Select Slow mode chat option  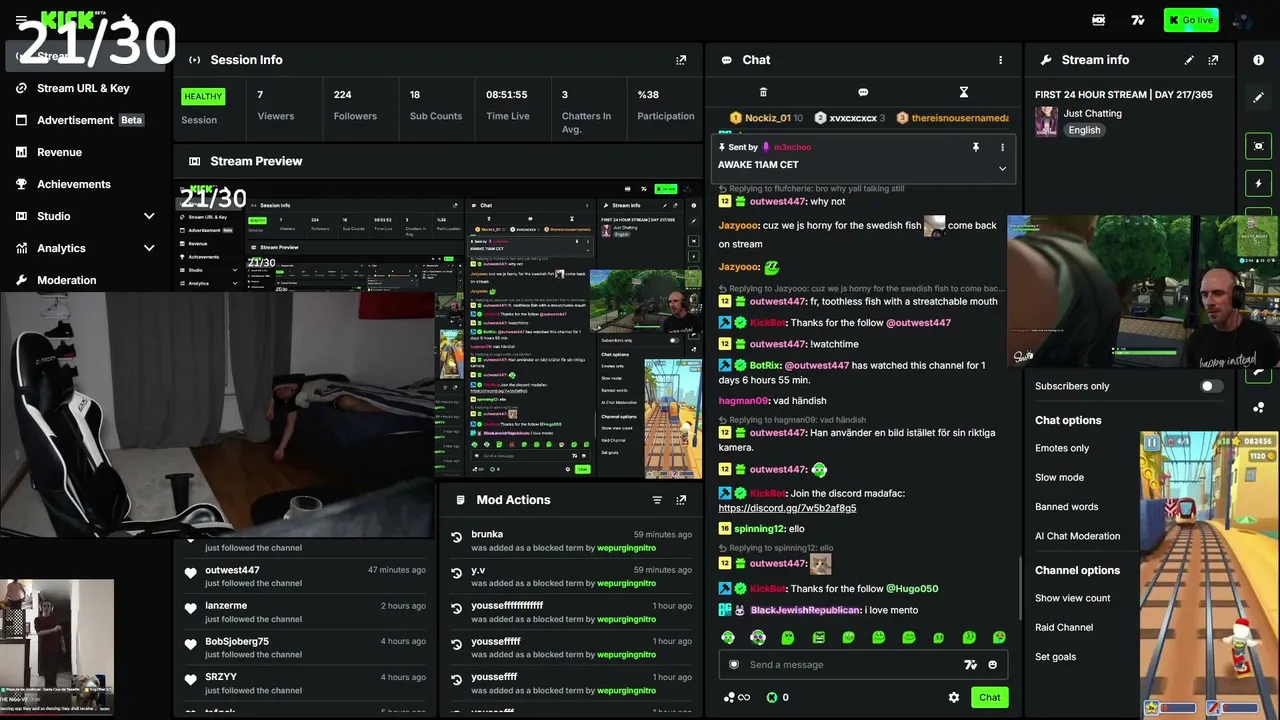click(x=1059, y=477)
